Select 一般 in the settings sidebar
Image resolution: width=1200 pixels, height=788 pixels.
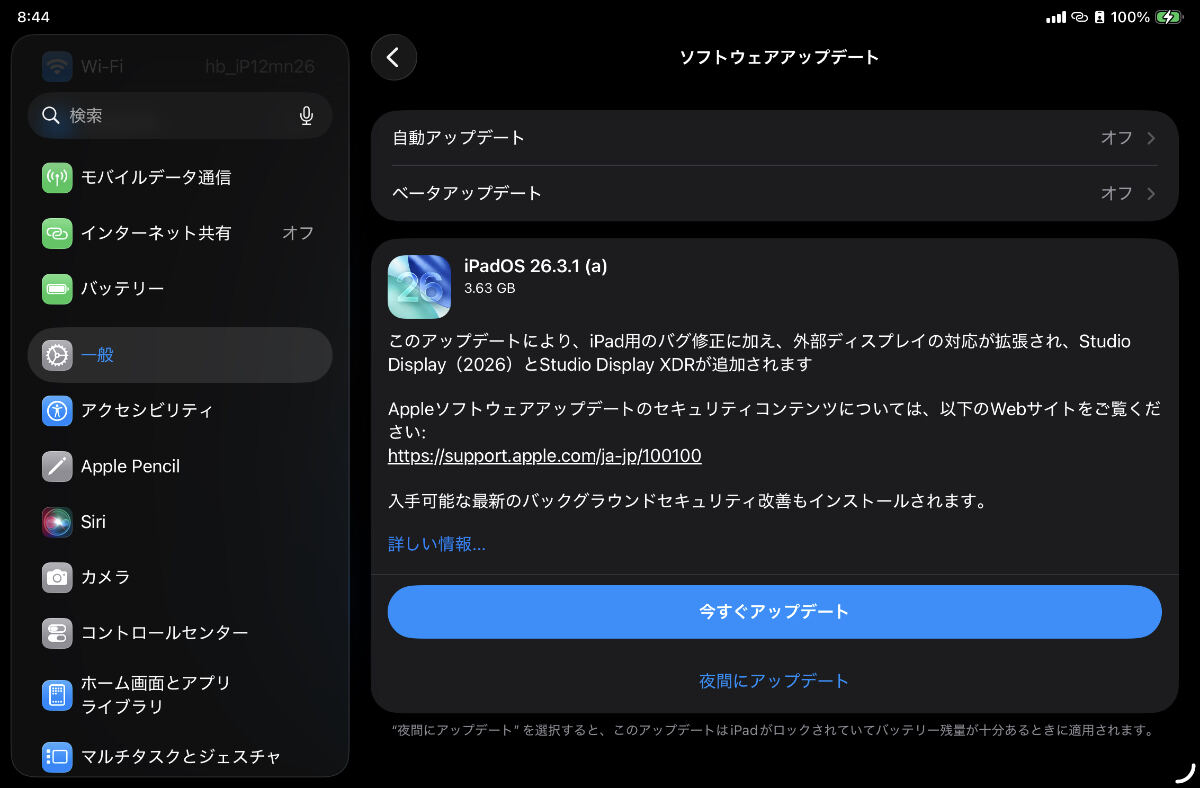[180, 355]
